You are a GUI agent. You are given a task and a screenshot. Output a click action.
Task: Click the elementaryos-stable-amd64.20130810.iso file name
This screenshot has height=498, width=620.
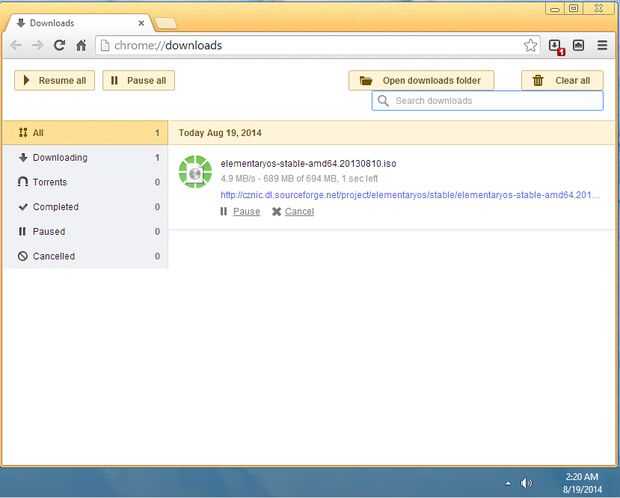click(x=308, y=163)
